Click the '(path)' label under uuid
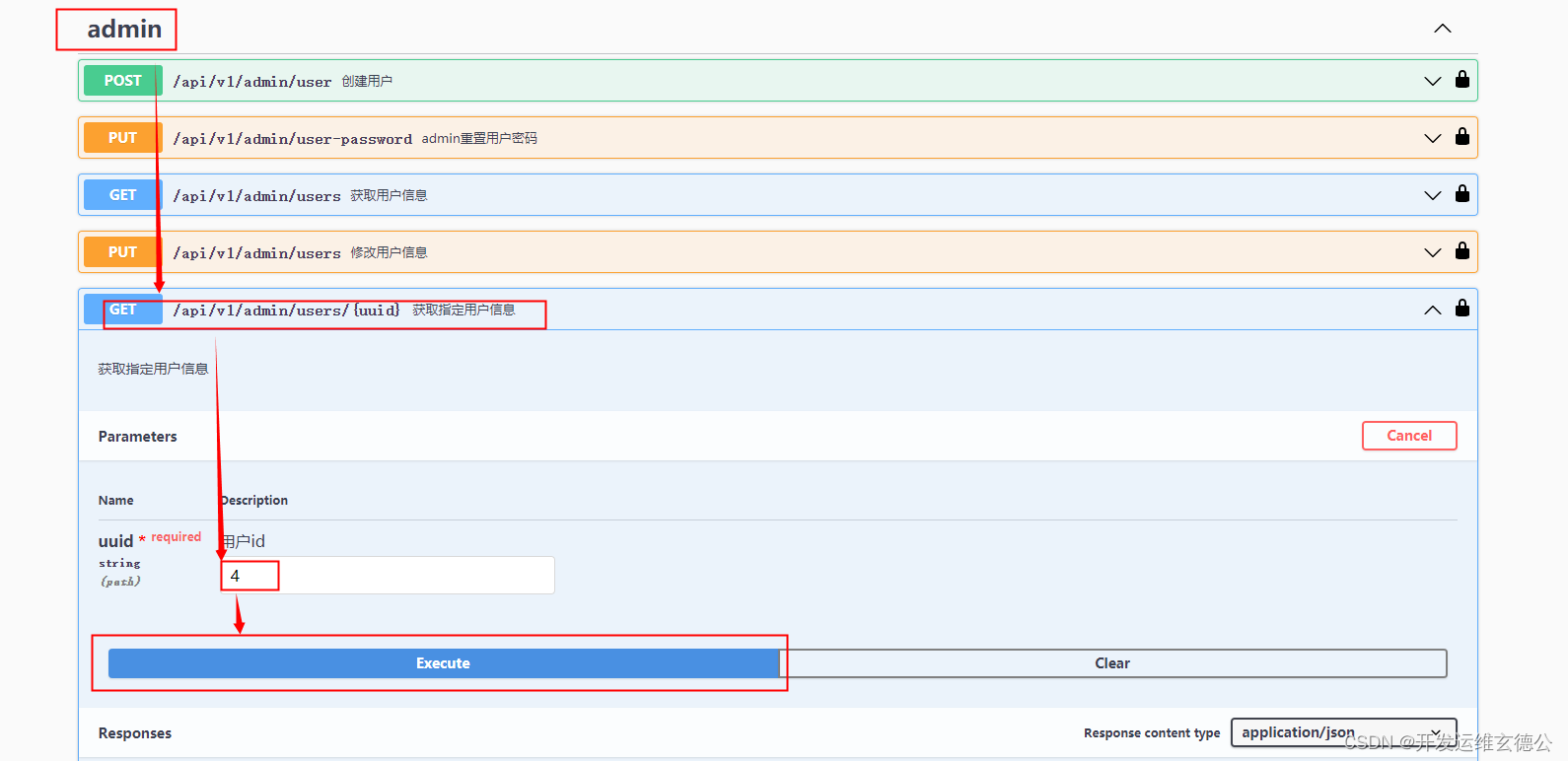This screenshot has height=761, width=1568. point(120,582)
